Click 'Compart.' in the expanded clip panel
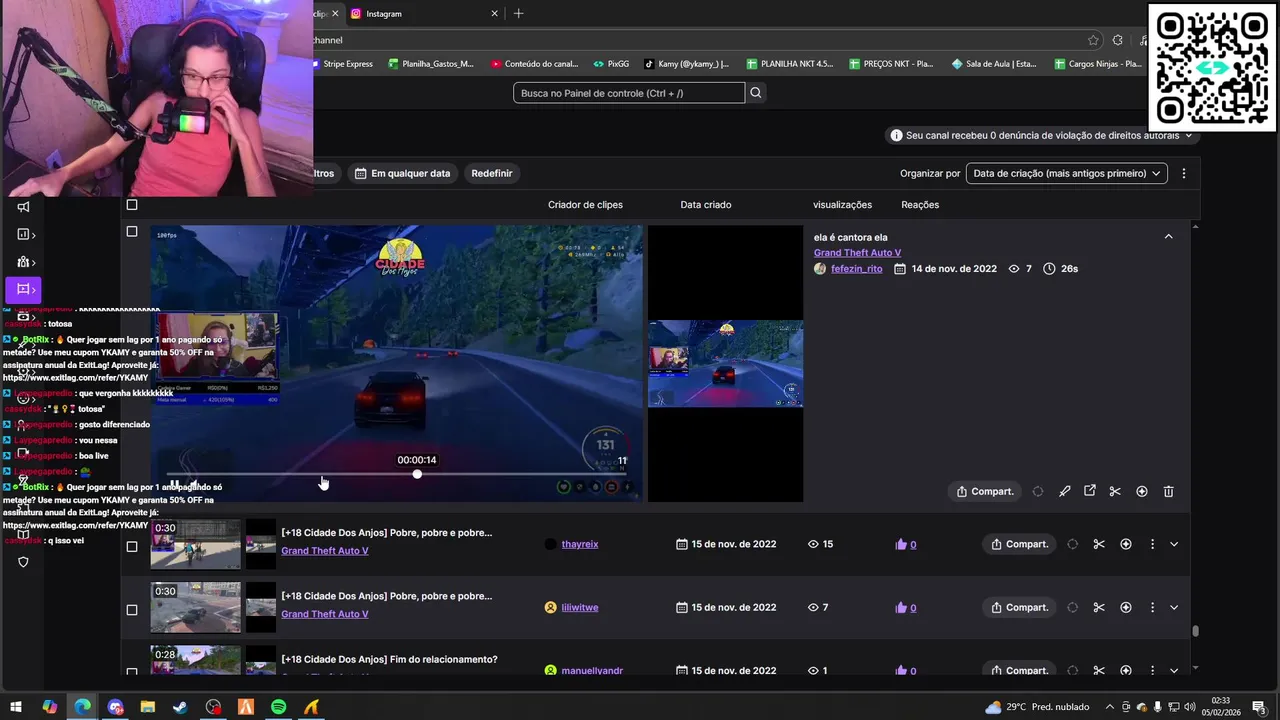Image resolution: width=1280 pixels, height=720 pixels. 985,491
